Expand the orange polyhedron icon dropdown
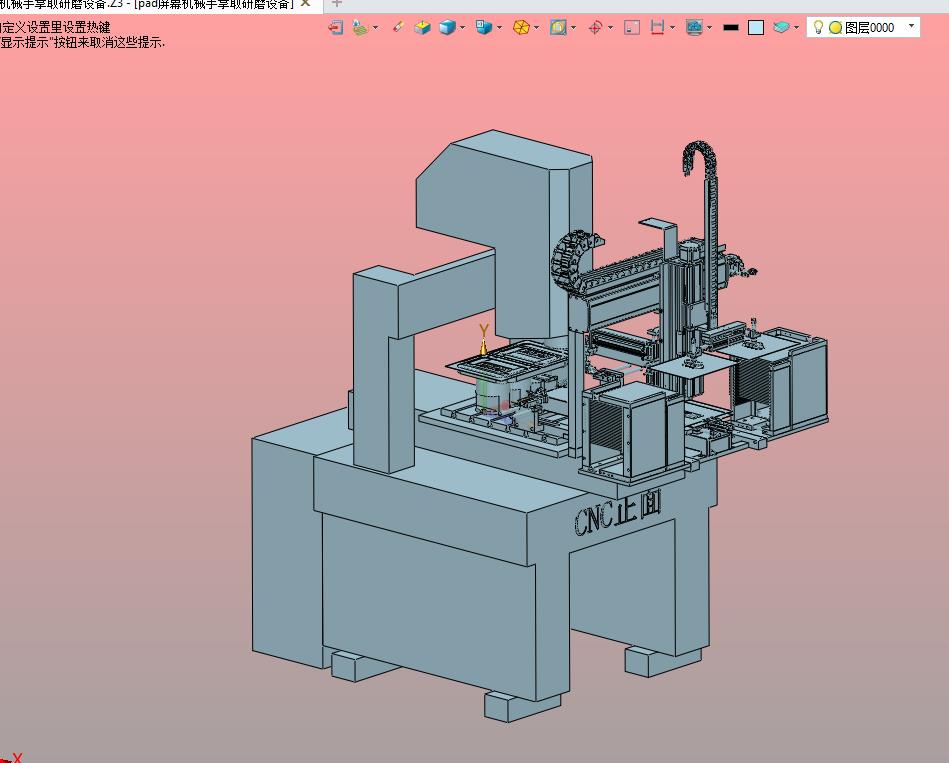This screenshot has width=949, height=763. [x=536, y=27]
